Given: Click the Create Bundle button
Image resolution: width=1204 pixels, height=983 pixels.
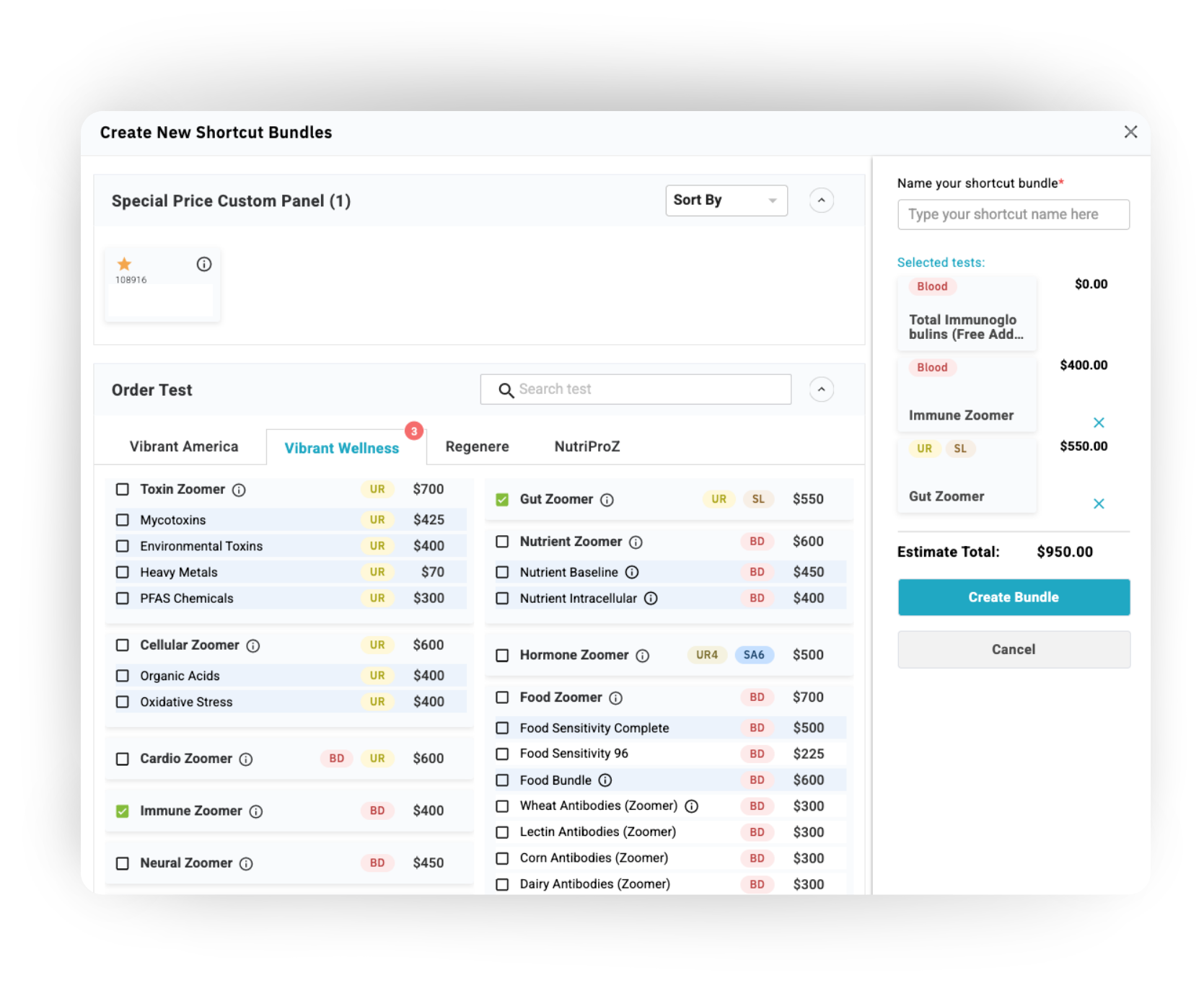Looking at the screenshot, I should coord(1014,597).
